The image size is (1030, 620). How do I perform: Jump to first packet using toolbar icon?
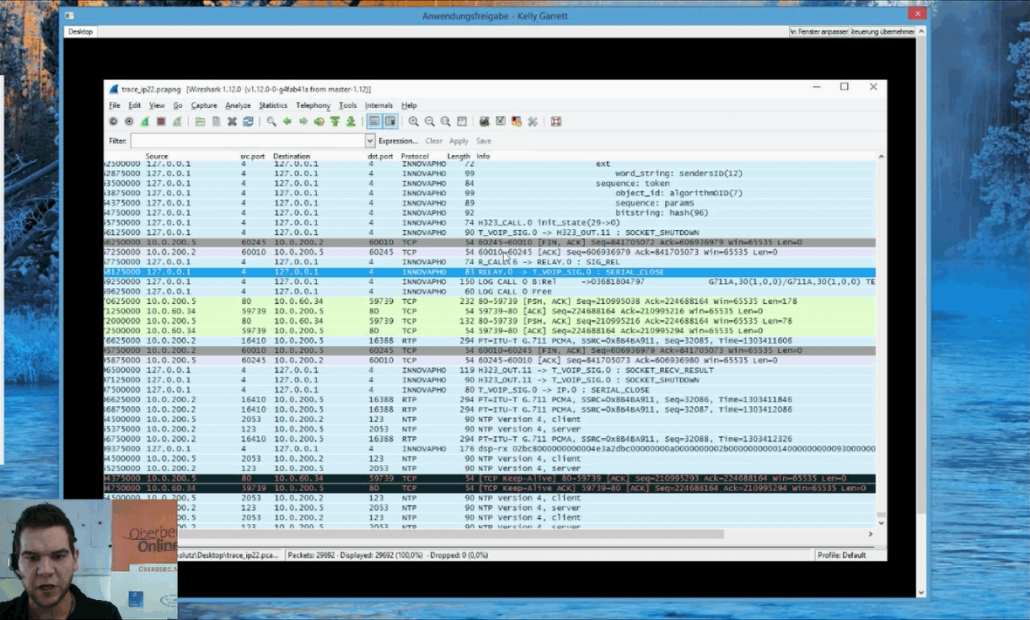point(335,121)
